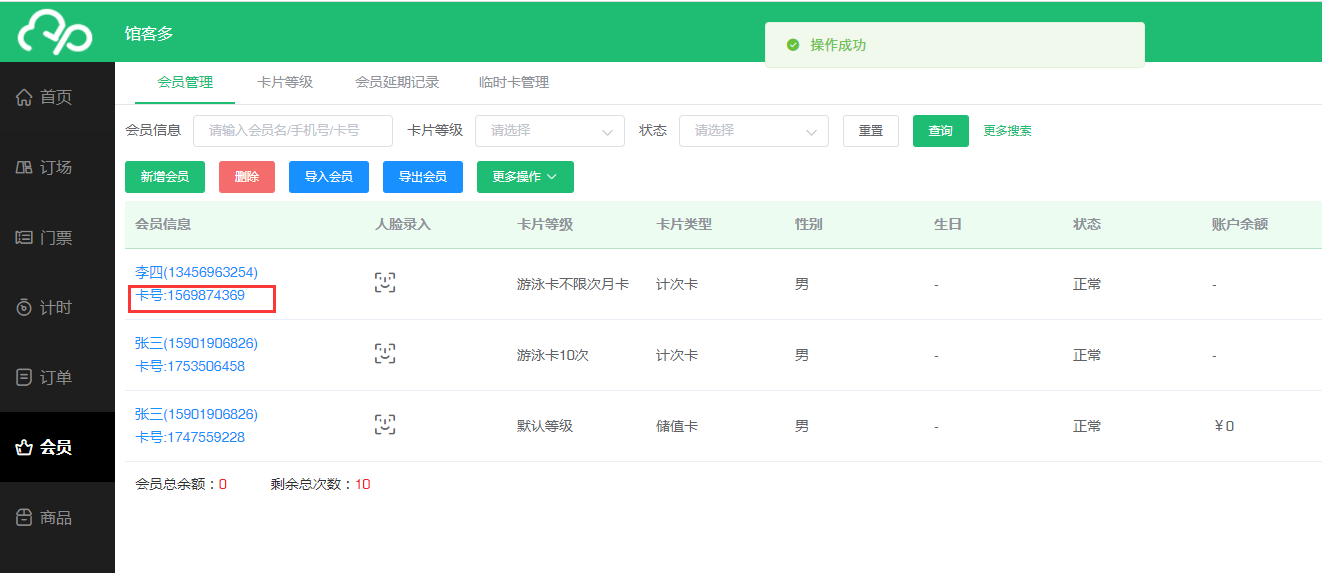
Task: Click 馆客多 title in header
Action: coord(149,33)
